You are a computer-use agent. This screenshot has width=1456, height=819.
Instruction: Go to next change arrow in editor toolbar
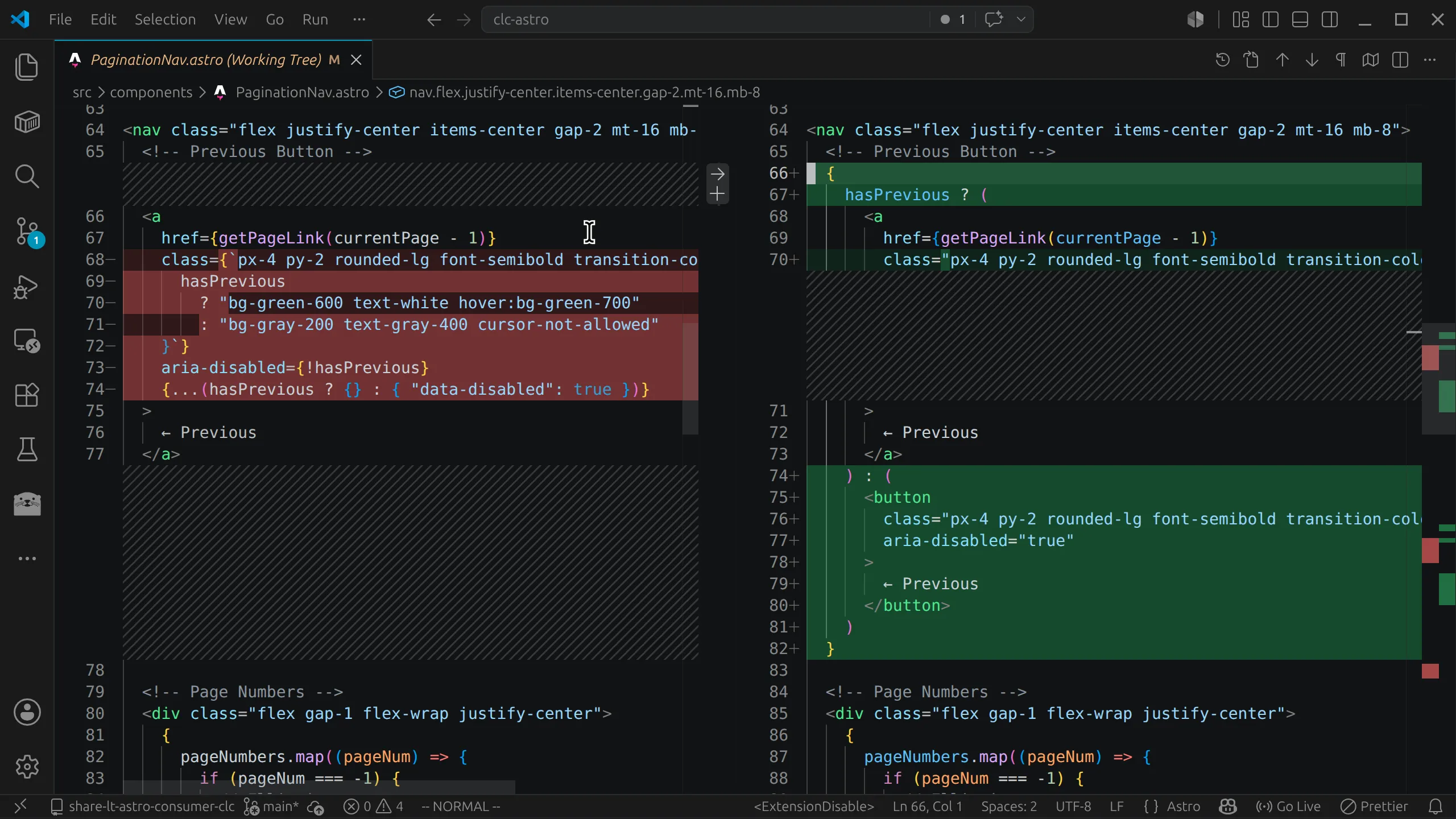point(1312,60)
